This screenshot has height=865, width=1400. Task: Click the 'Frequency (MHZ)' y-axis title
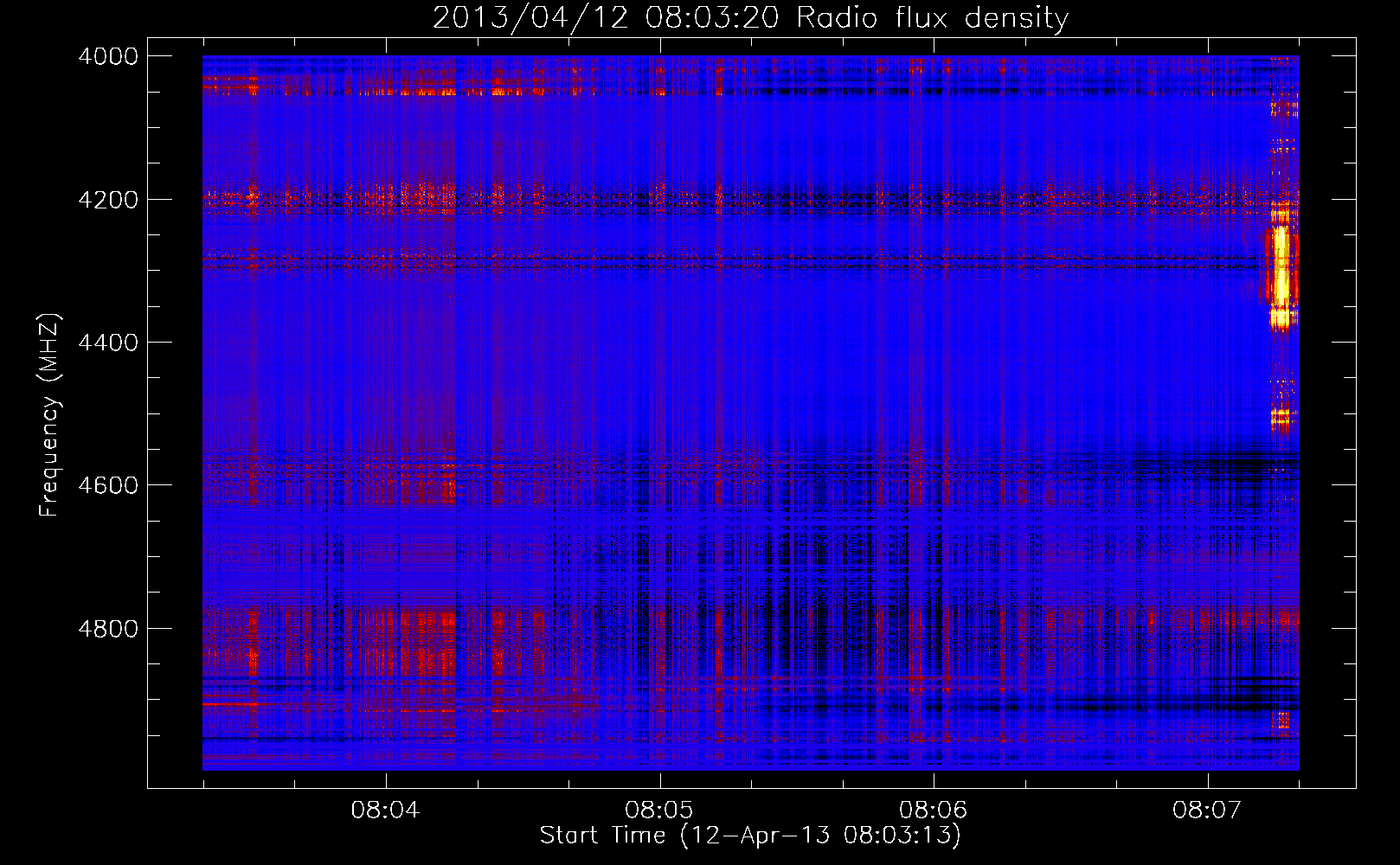click(x=49, y=415)
